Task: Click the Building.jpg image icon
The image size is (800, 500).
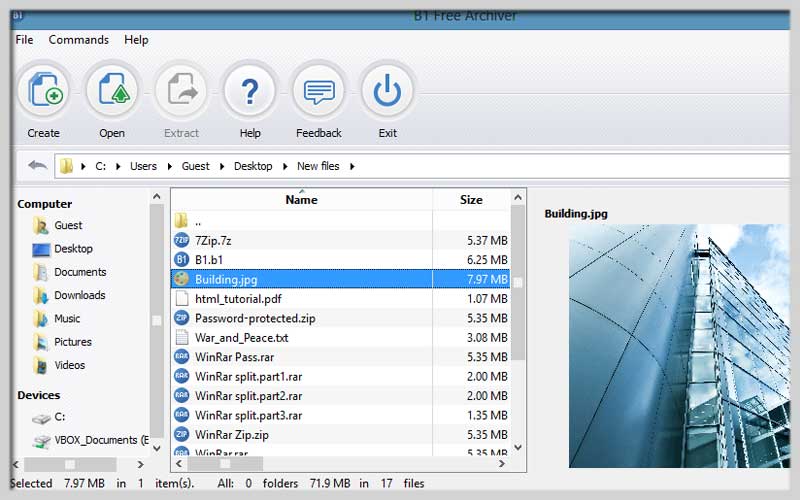Action: point(182,279)
